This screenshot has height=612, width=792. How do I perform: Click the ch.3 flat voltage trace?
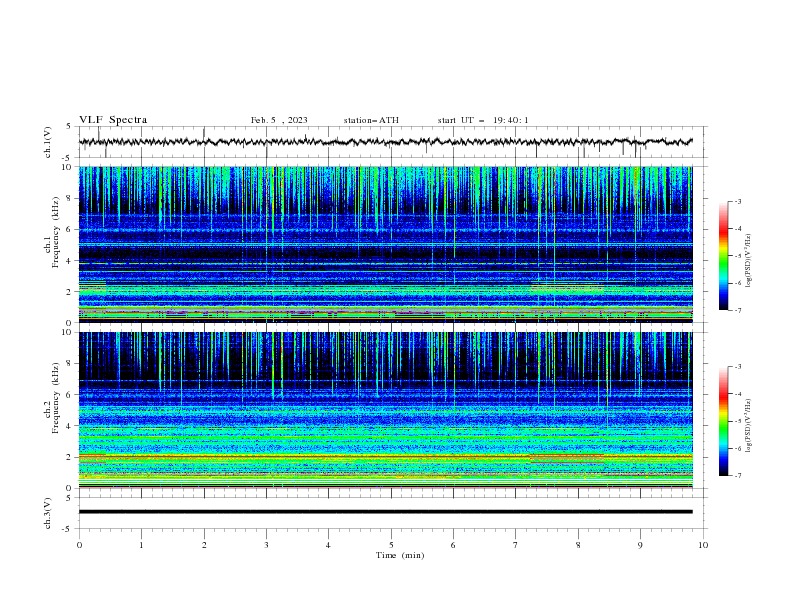click(385, 512)
